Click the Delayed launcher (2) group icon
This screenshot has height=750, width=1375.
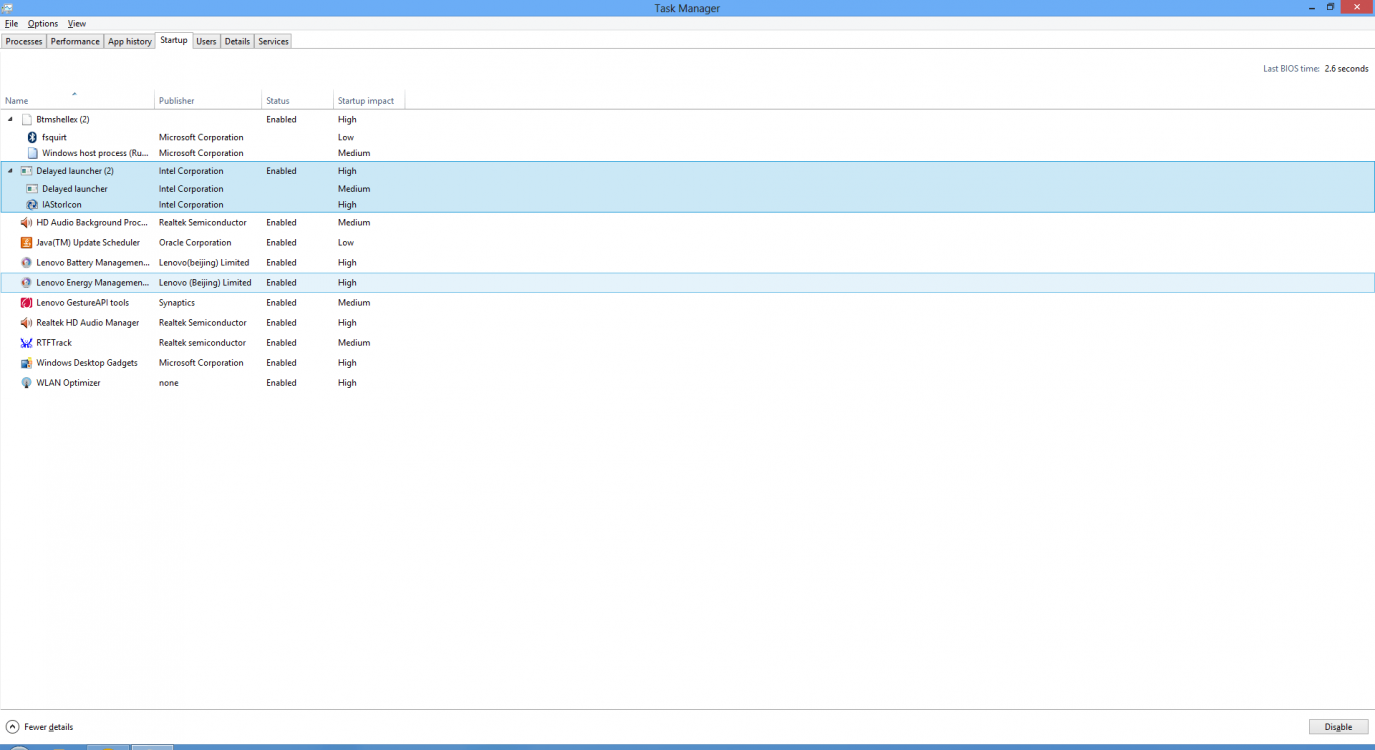(26, 171)
